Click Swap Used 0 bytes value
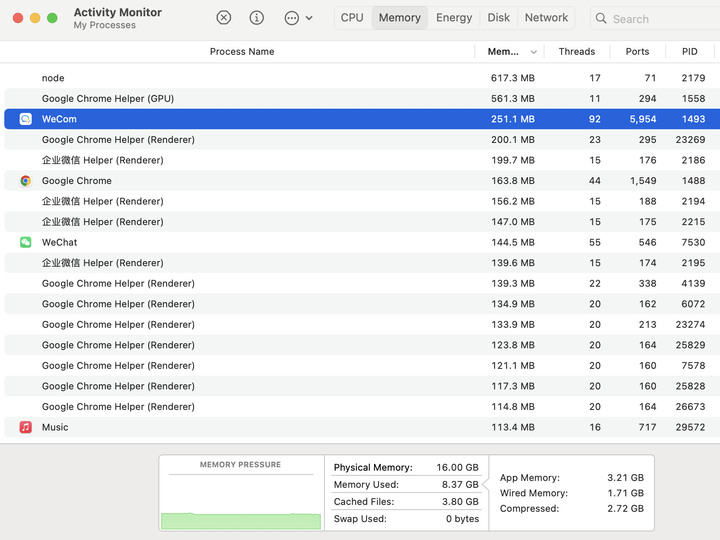The height and width of the screenshot is (540, 720). 462,519
